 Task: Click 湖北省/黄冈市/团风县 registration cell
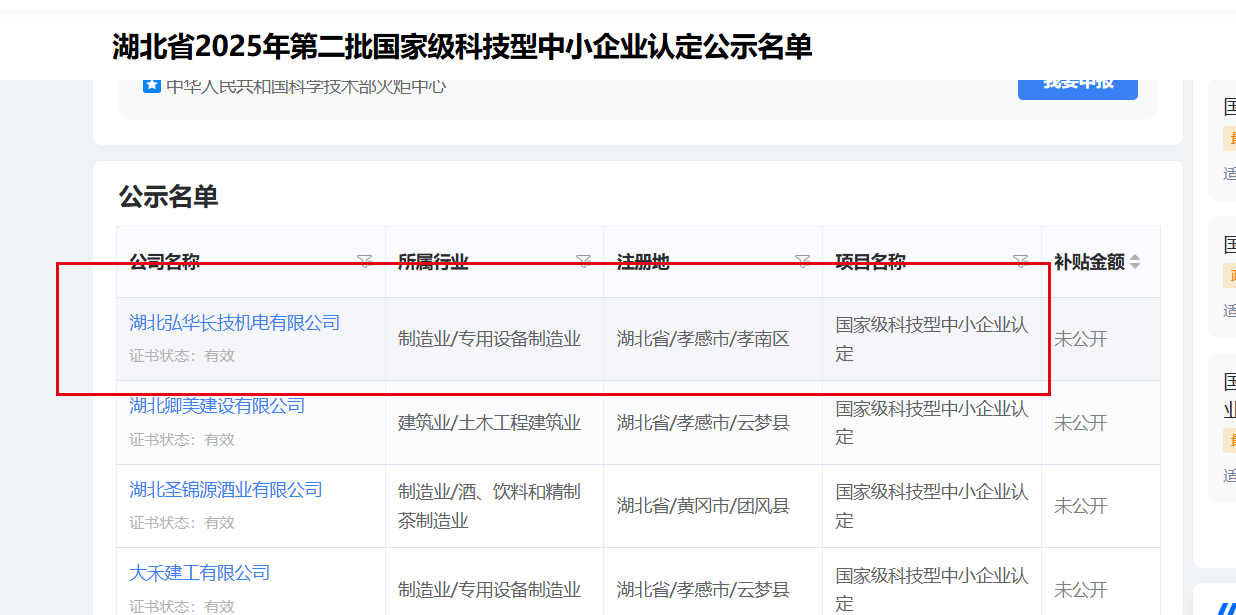coord(703,506)
